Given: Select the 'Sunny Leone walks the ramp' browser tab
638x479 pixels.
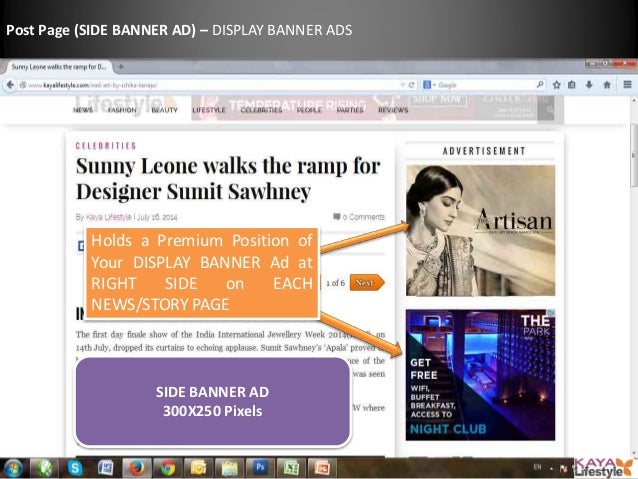Looking at the screenshot, I should 58,67.
